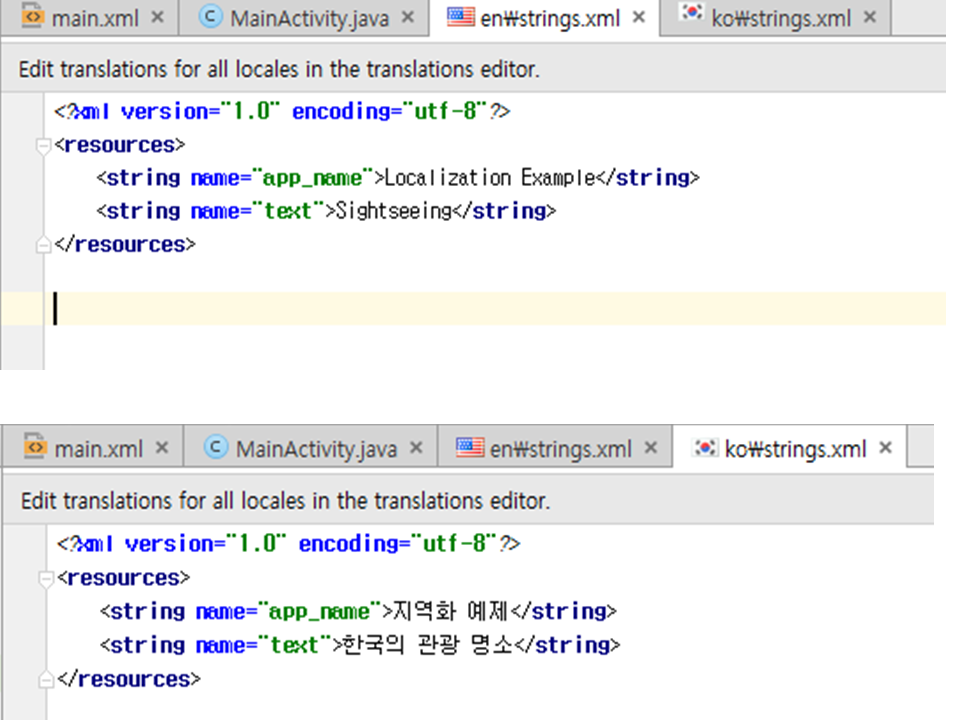Click the US flag icon in lower tab bar
Image resolution: width=960 pixels, height=720 pixels.
coord(470,448)
